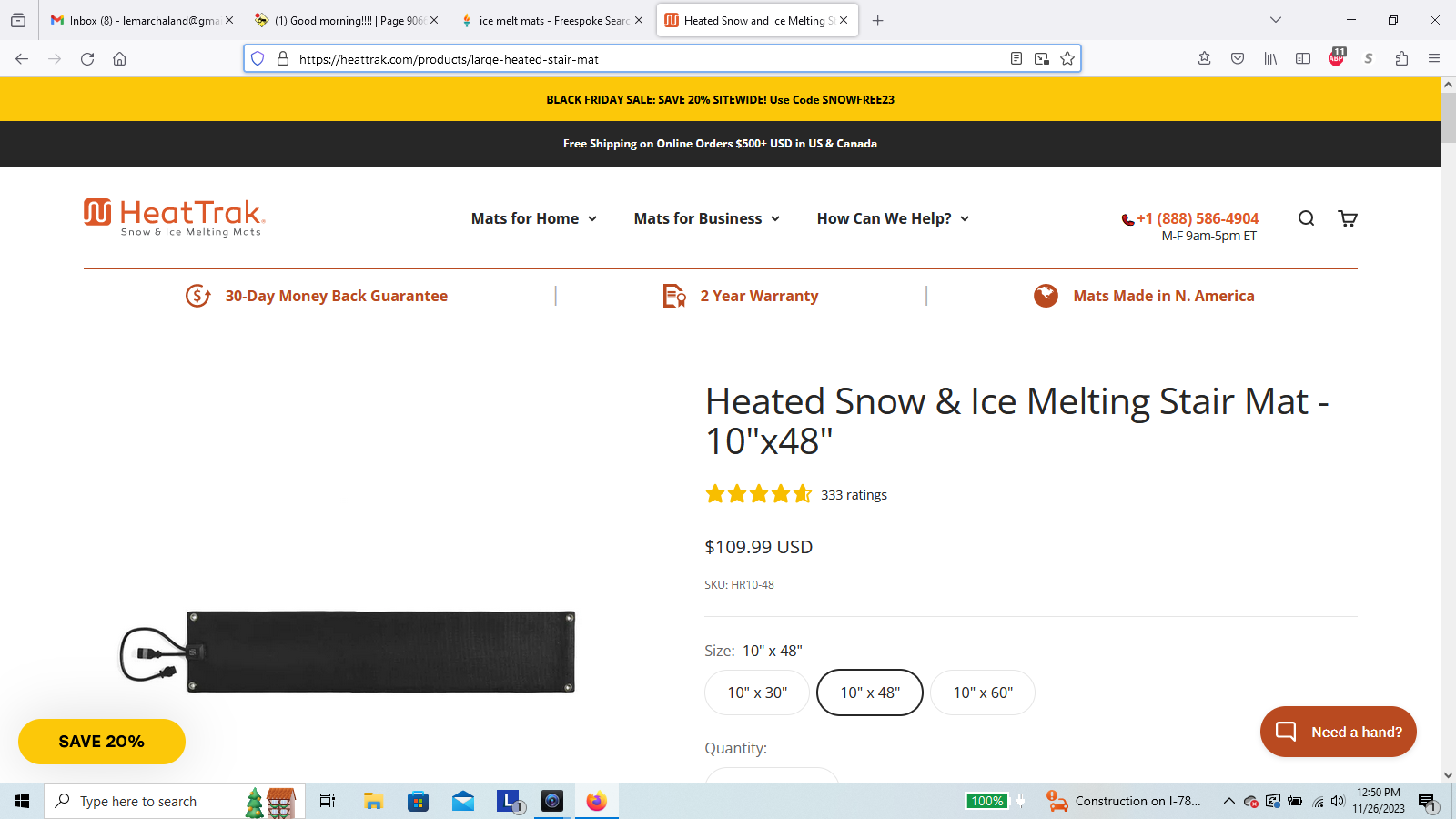Click the Construction on I-78 news widget
The image size is (1456, 819).
click(x=1123, y=801)
